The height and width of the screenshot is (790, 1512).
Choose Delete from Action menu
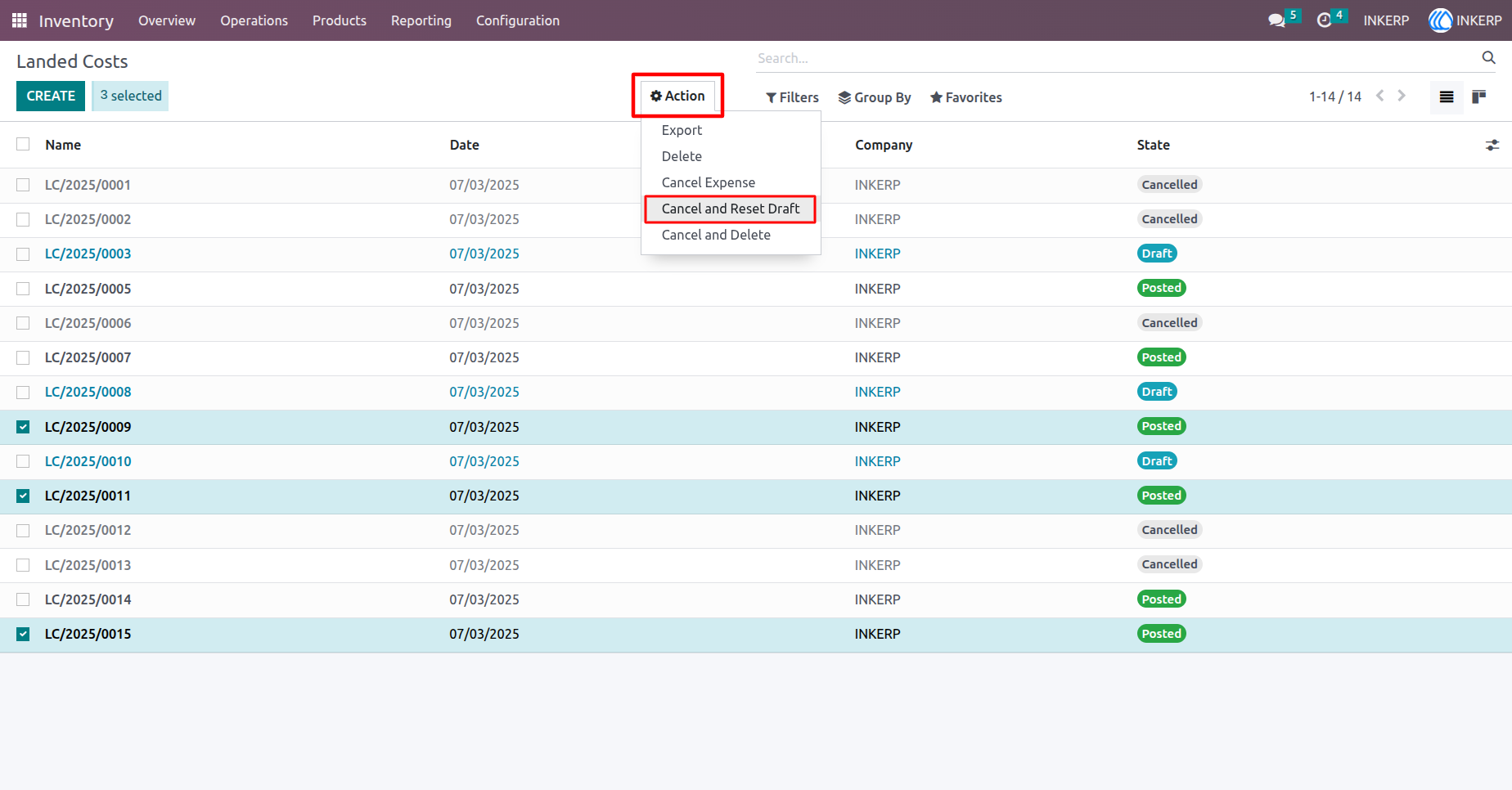coord(731,156)
